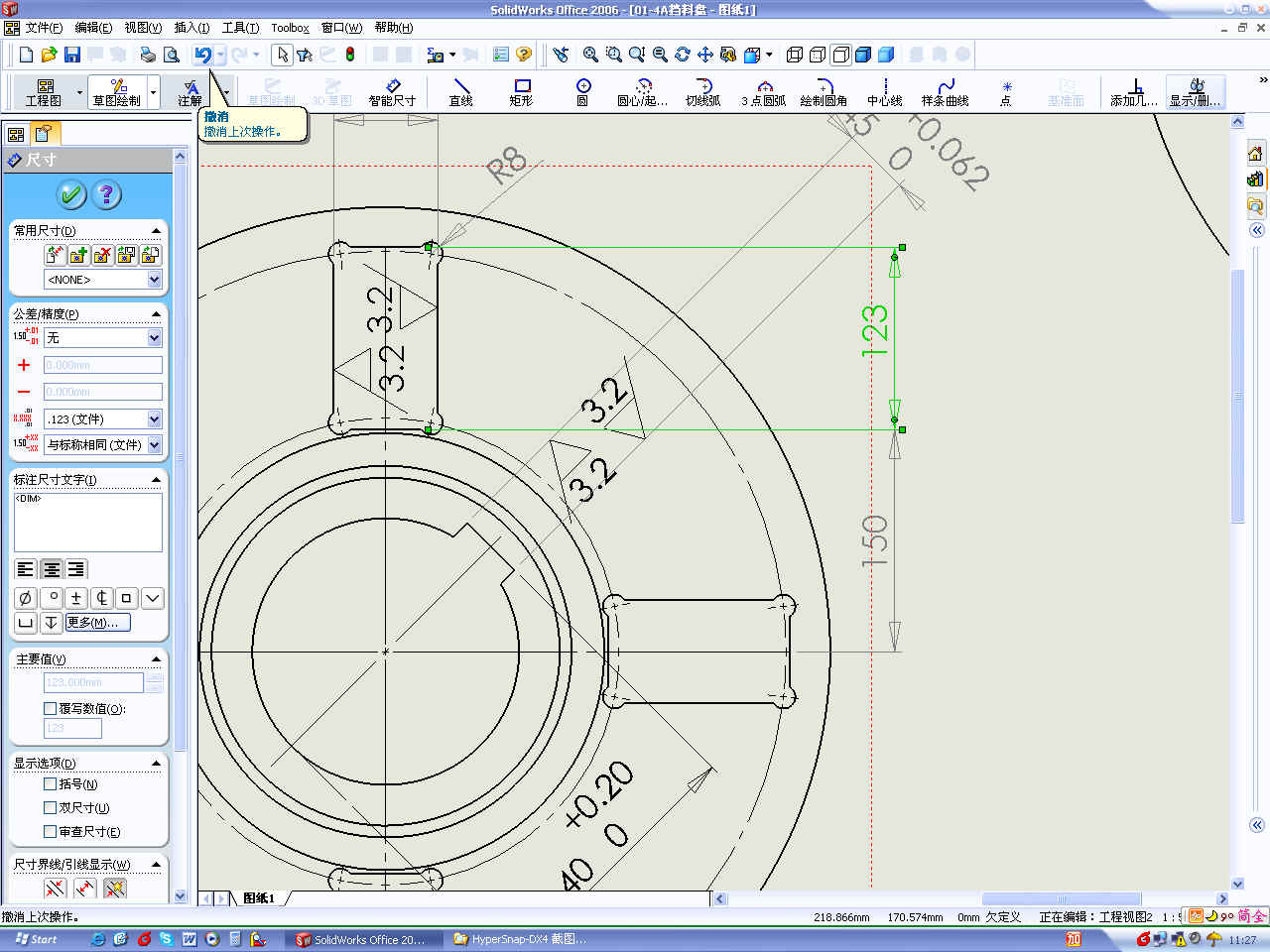Click the Save floppy disk icon
1270x952 pixels.
(71, 55)
